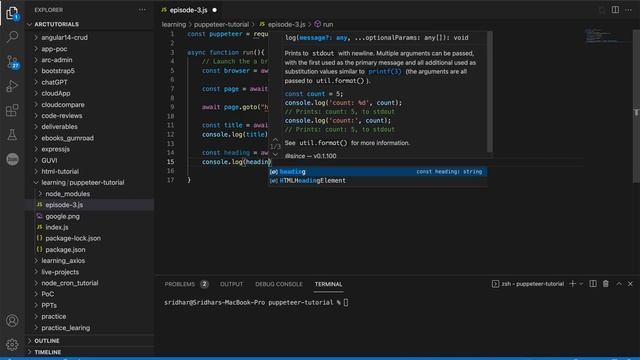The height and width of the screenshot is (360, 640).
Task: Select the Terminal tab
Action: coord(329,284)
